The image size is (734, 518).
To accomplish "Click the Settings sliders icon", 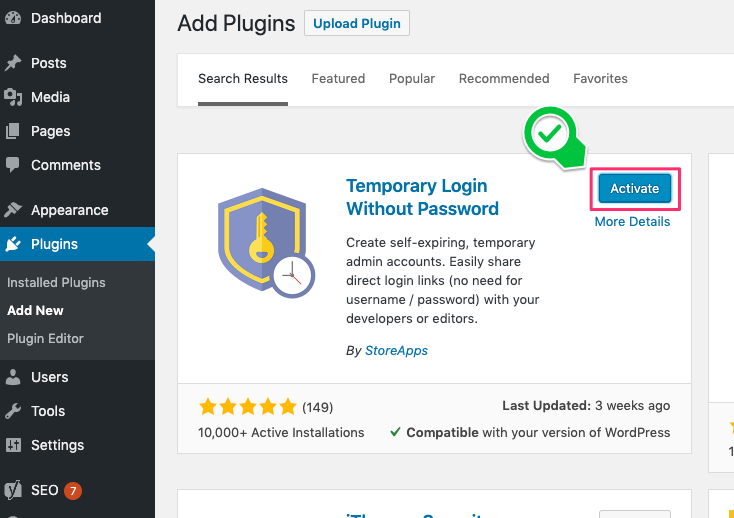I will 13,445.
